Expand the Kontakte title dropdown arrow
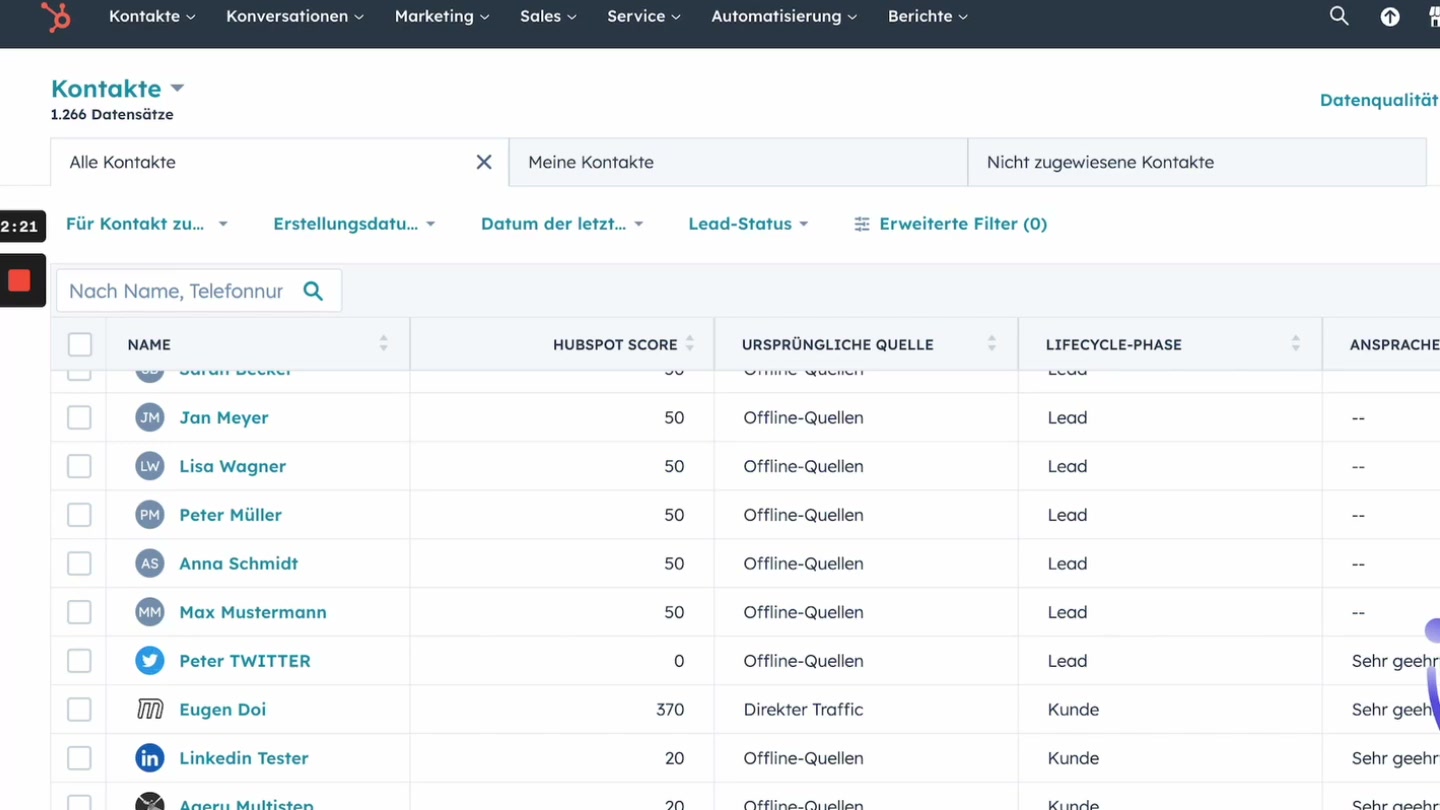Image resolution: width=1440 pixels, height=810 pixels. [x=177, y=88]
